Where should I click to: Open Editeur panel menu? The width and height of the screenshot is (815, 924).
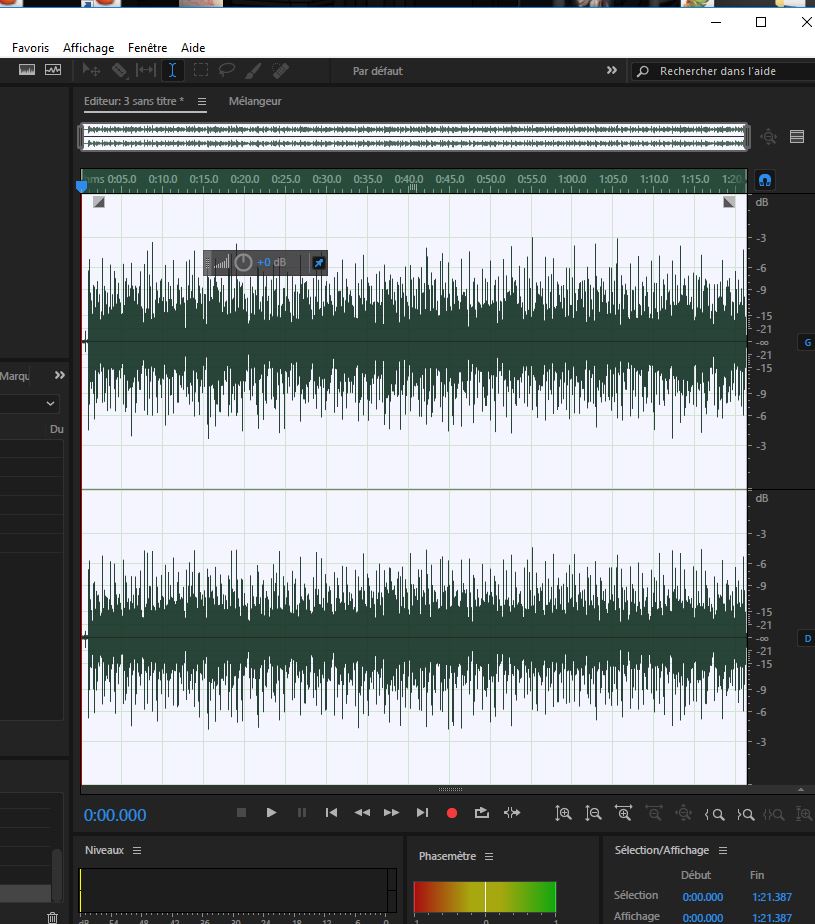201,102
